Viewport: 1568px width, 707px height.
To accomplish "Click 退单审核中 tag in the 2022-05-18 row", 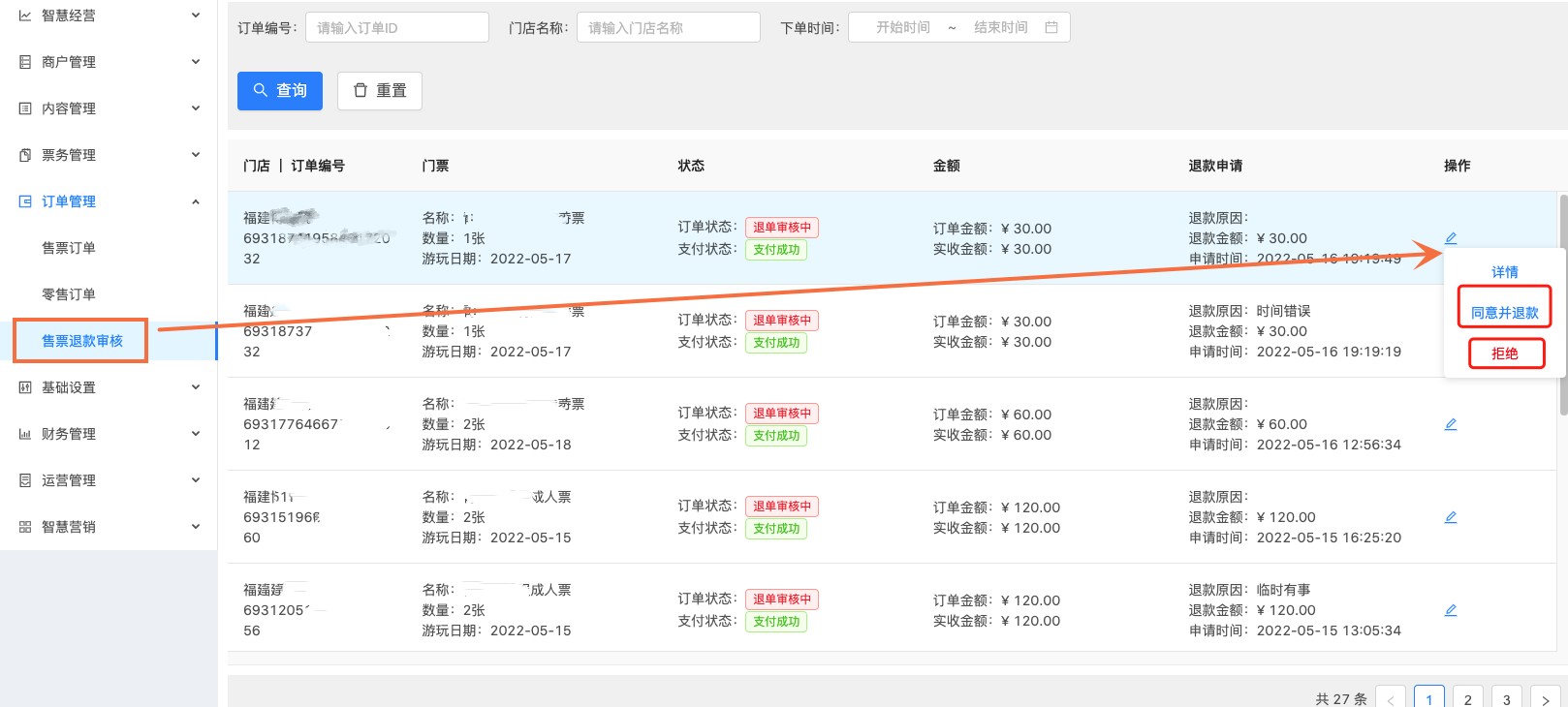I will [782, 414].
